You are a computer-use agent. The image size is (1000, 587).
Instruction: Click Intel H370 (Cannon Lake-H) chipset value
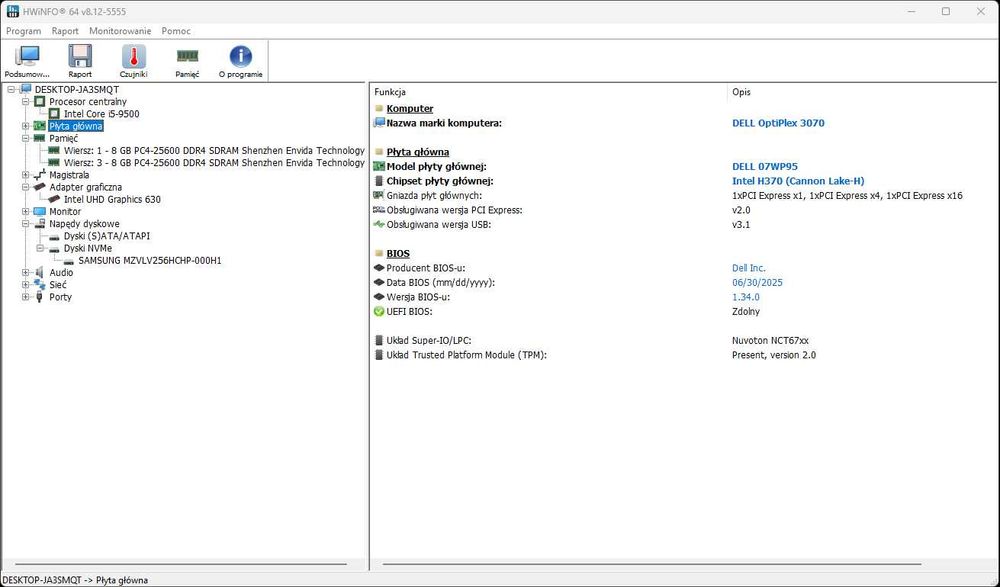click(x=798, y=181)
